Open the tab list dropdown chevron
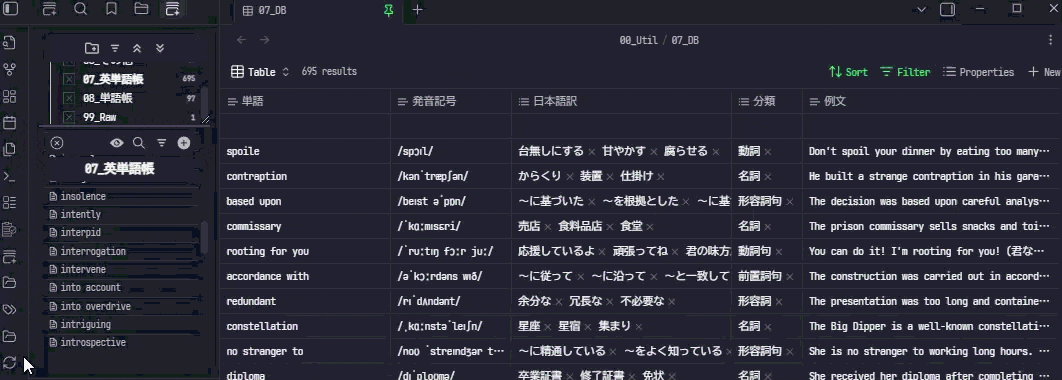 pyautogui.click(x=921, y=9)
